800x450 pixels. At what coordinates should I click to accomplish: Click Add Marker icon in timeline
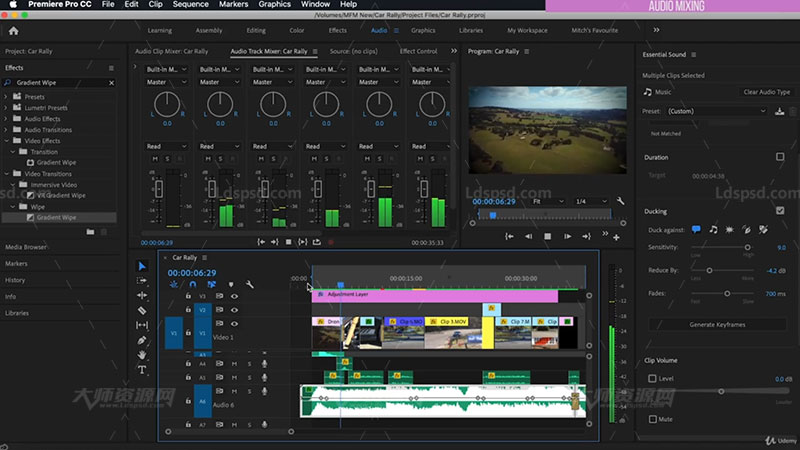231,284
